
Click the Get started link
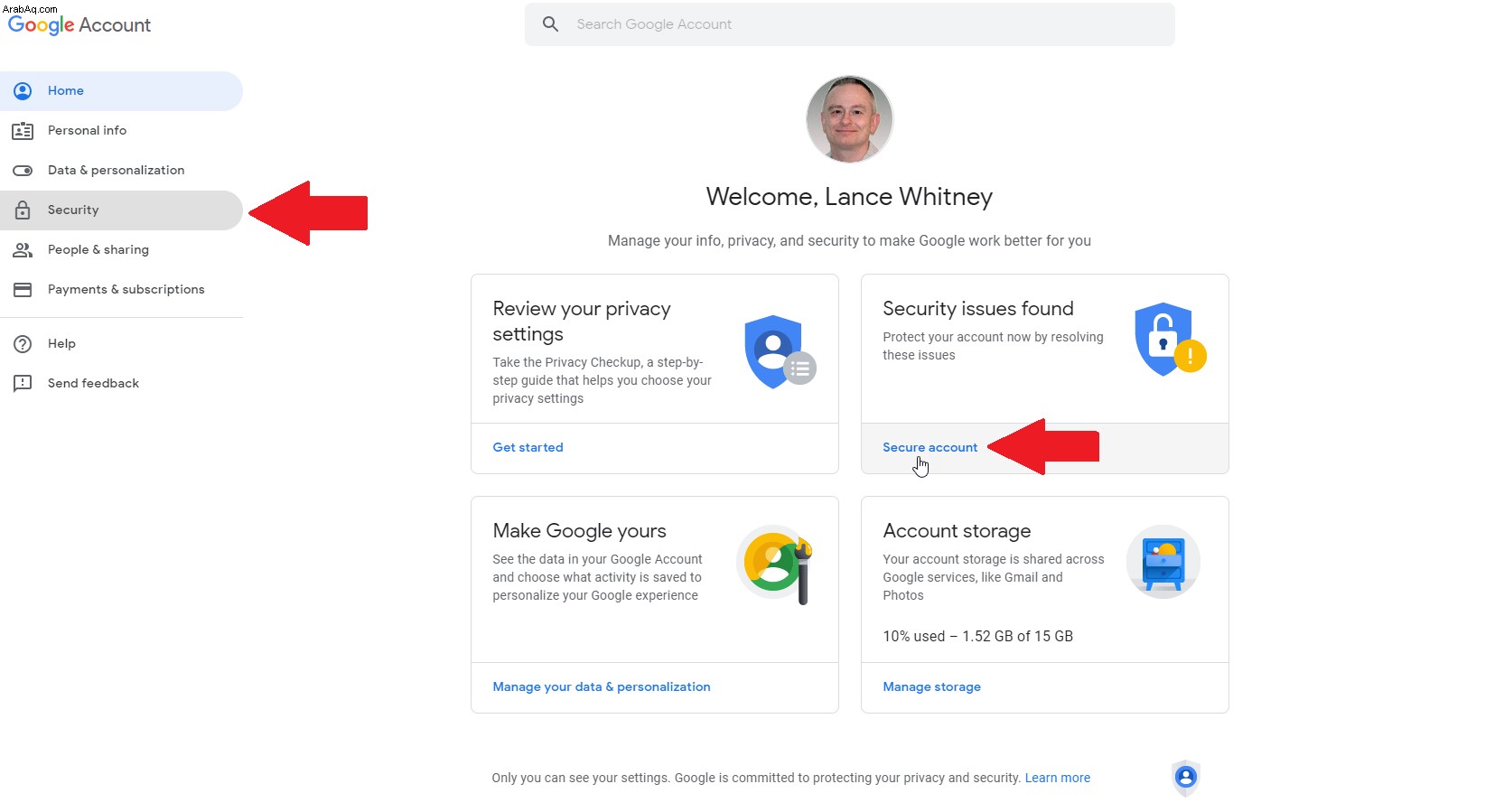528,447
